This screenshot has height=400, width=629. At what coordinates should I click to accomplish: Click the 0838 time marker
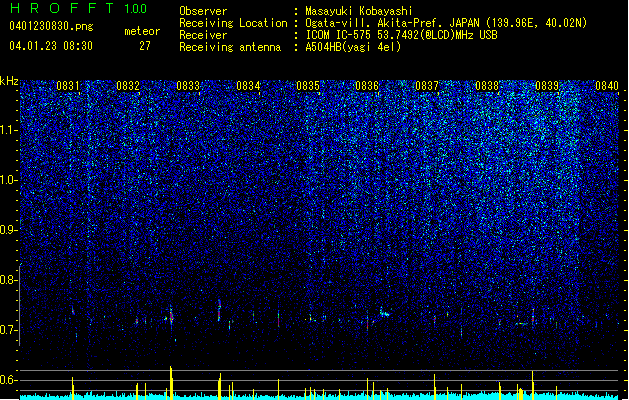coord(487,86)
